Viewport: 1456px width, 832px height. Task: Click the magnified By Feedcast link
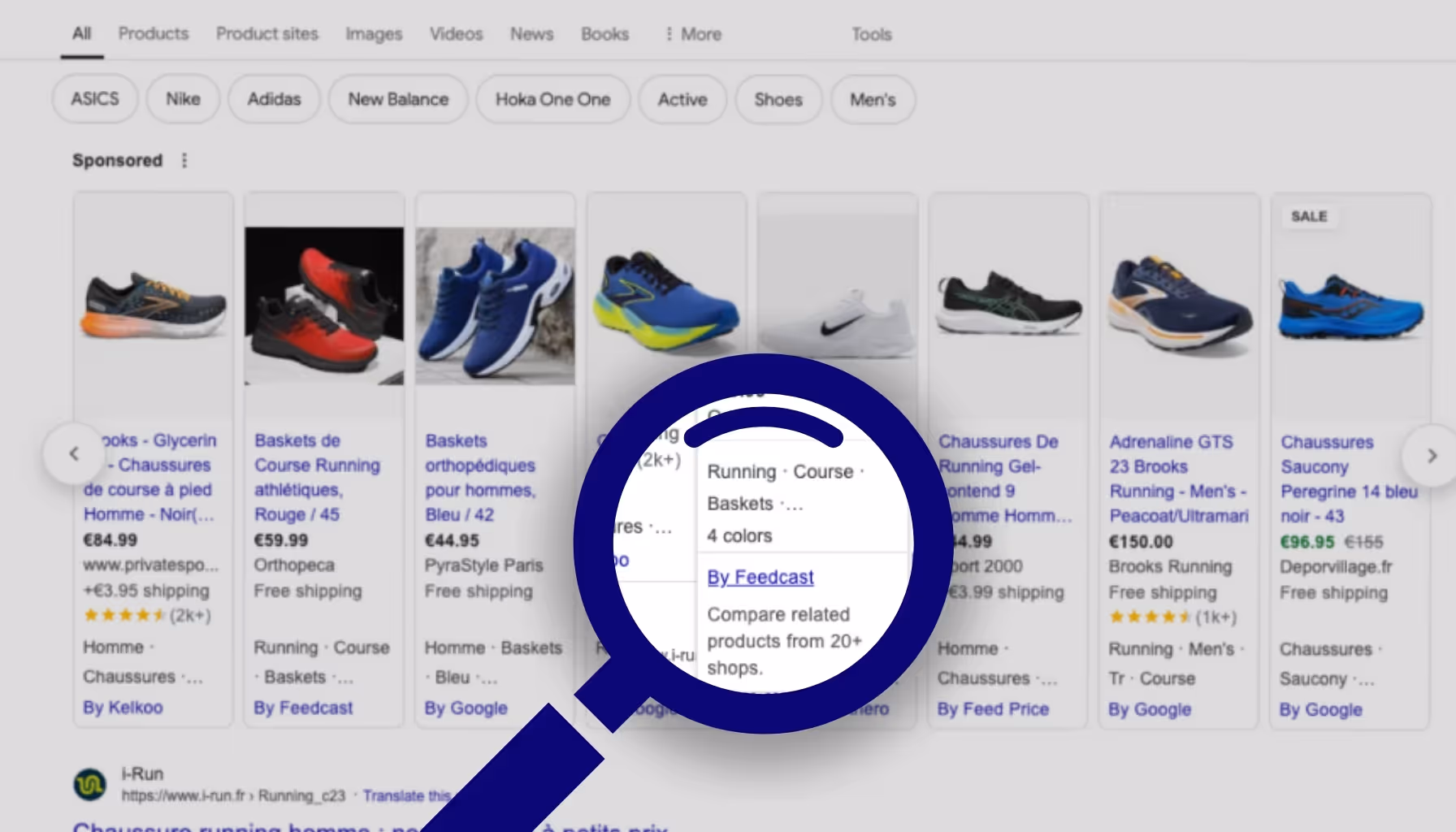760,577
